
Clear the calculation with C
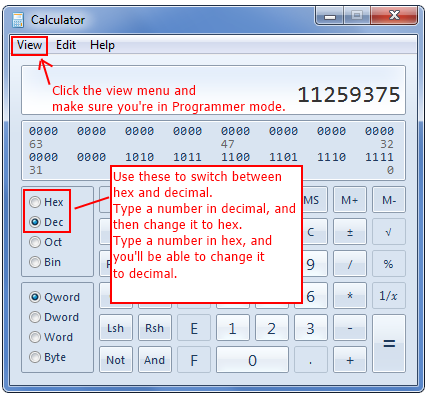pyautogui.click(x=315, y=232)
